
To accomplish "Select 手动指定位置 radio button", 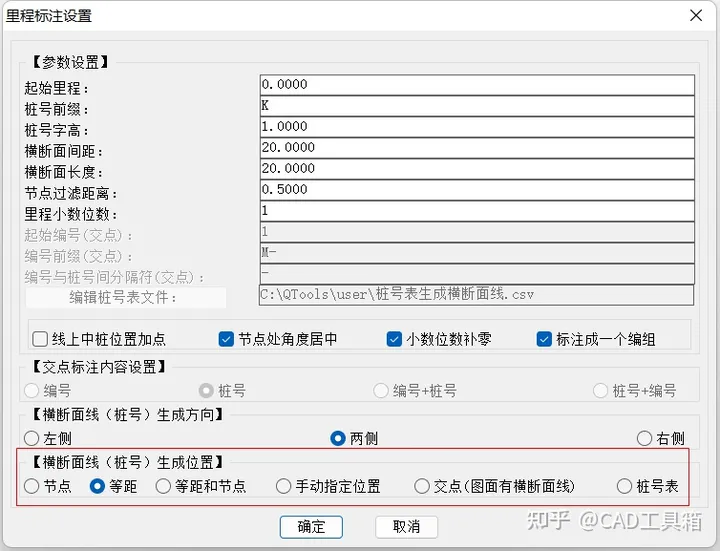I will tap(283, 486).
